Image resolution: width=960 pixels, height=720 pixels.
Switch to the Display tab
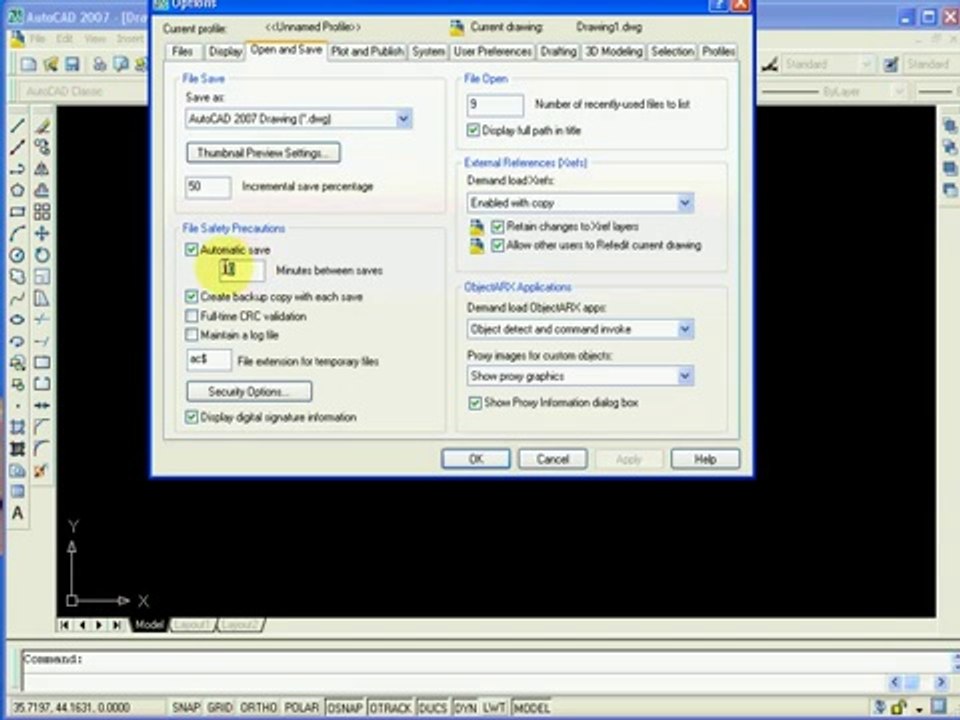point(225,51)
